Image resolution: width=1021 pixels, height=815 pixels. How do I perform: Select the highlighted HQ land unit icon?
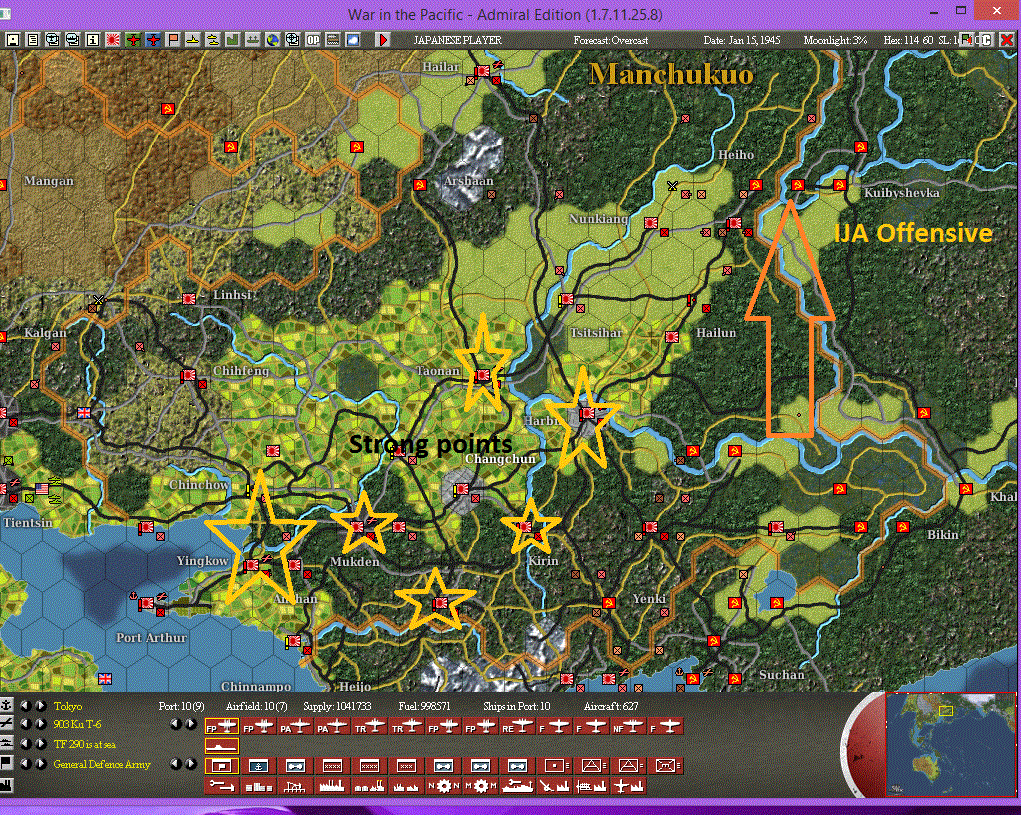pos(222,766)
